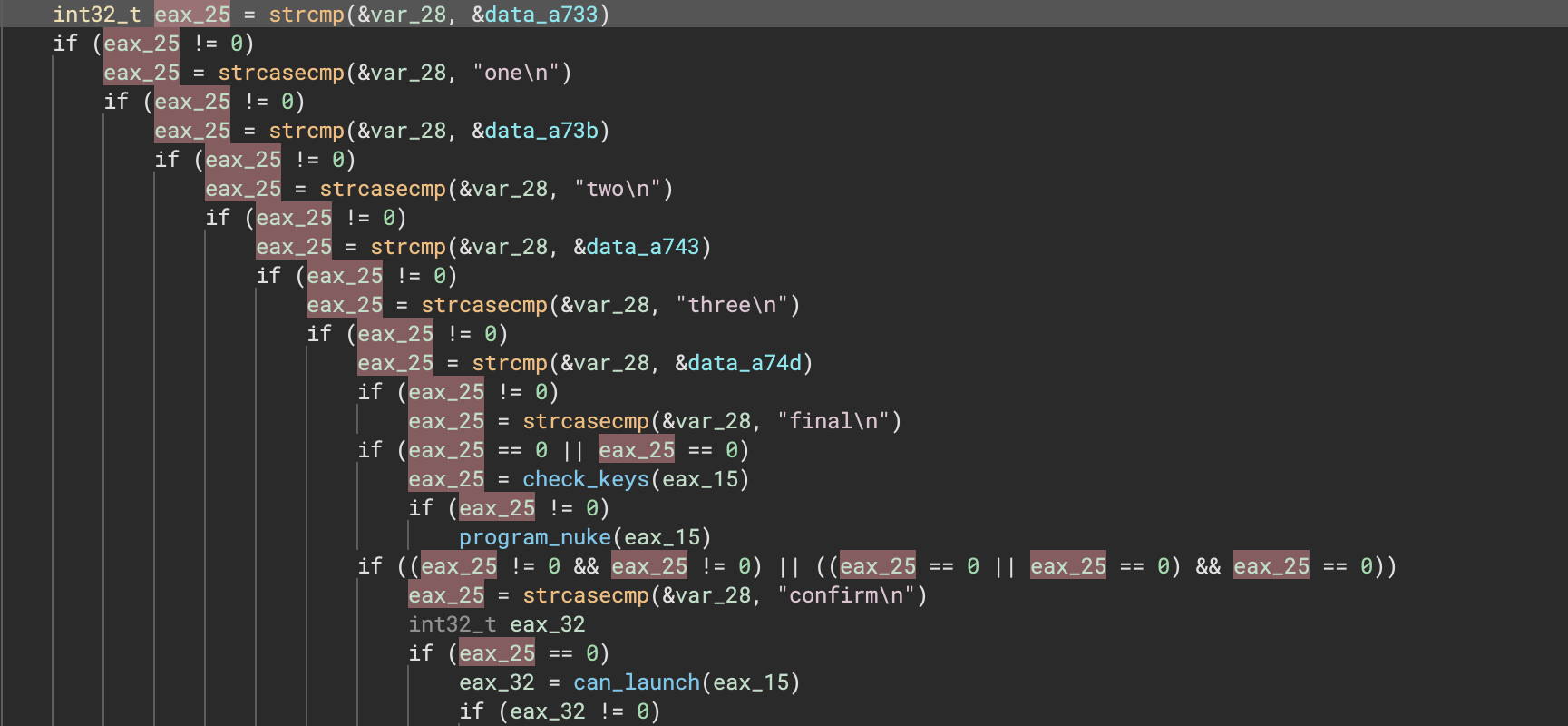The width and height of the screenshot is (1568, 726).
Task: Click &var_28 in the "one\n" strcasecmp call
Action: [402, 73]
